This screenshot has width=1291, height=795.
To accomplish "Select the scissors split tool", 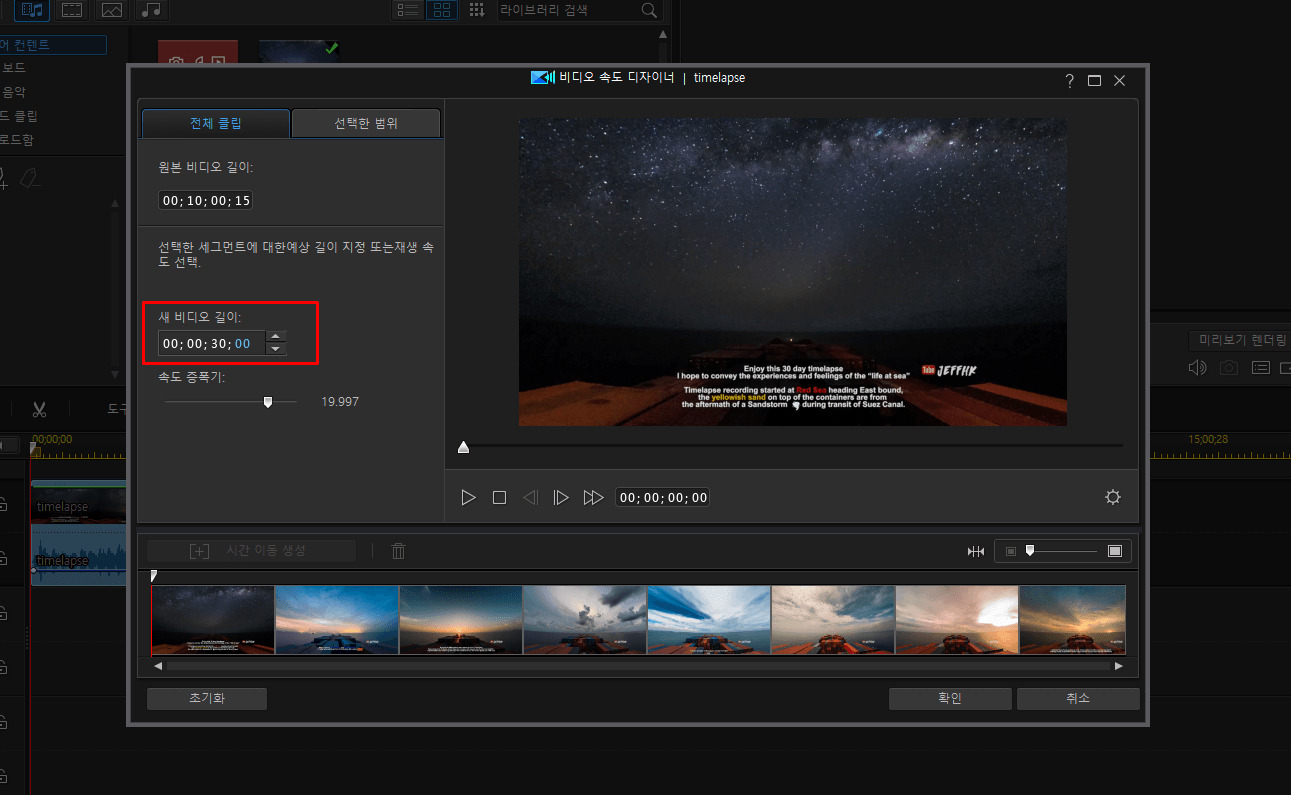I will [39, 409].
